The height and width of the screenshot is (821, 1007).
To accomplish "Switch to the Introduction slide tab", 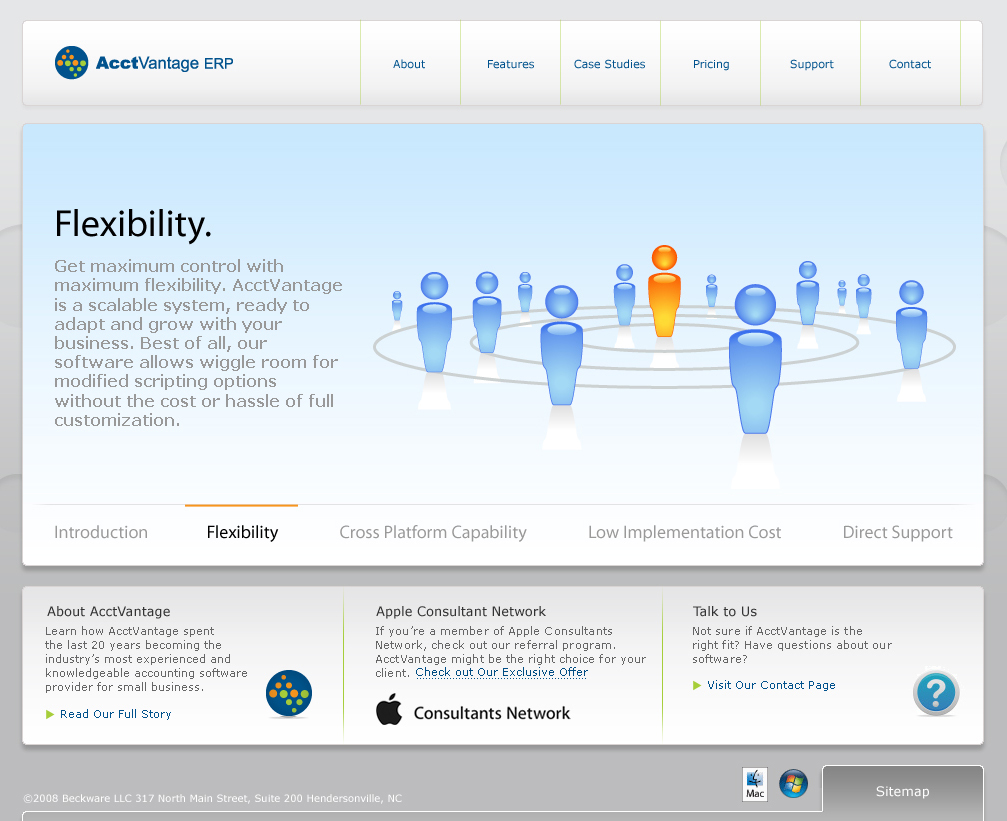I will pos(101,533).
